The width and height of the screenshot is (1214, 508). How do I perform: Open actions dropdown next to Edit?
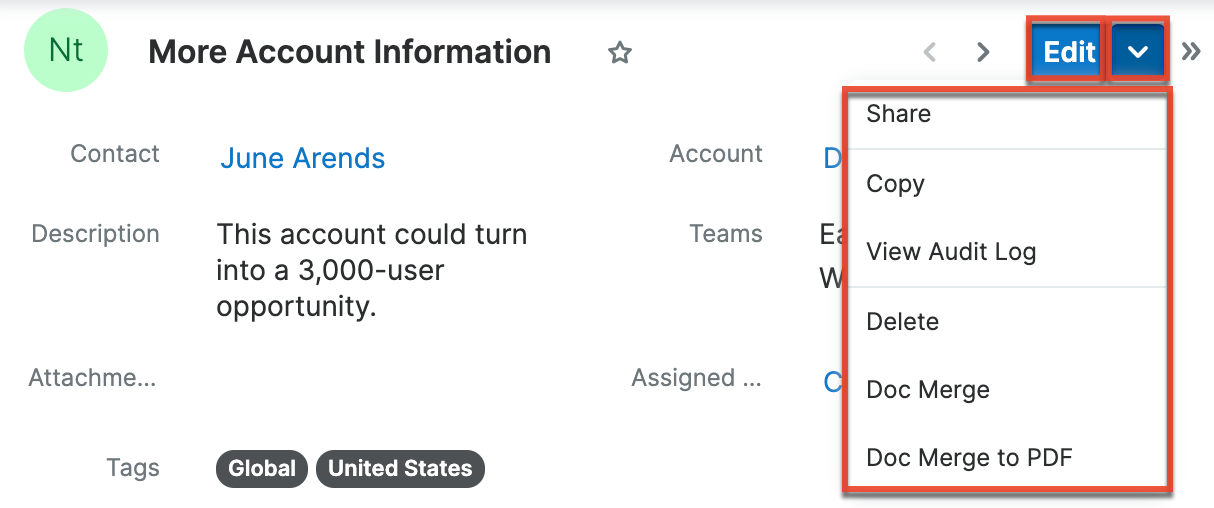pos(1138,51)
